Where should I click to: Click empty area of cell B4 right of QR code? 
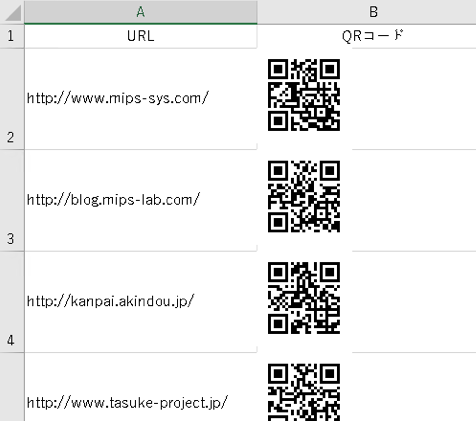(413, 302)
